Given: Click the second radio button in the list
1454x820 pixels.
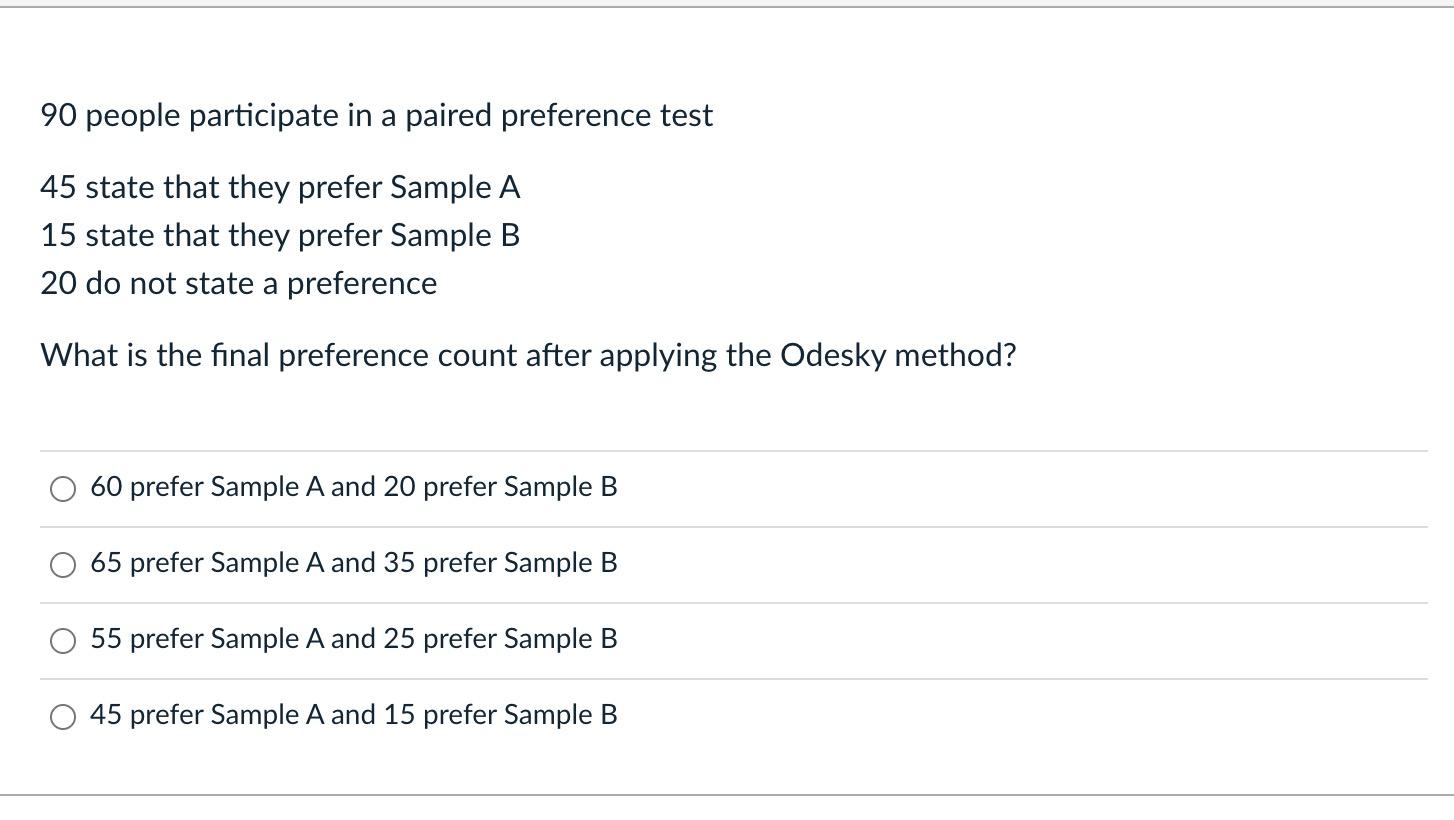Looking at the screenshot, I should coord(64,565).
